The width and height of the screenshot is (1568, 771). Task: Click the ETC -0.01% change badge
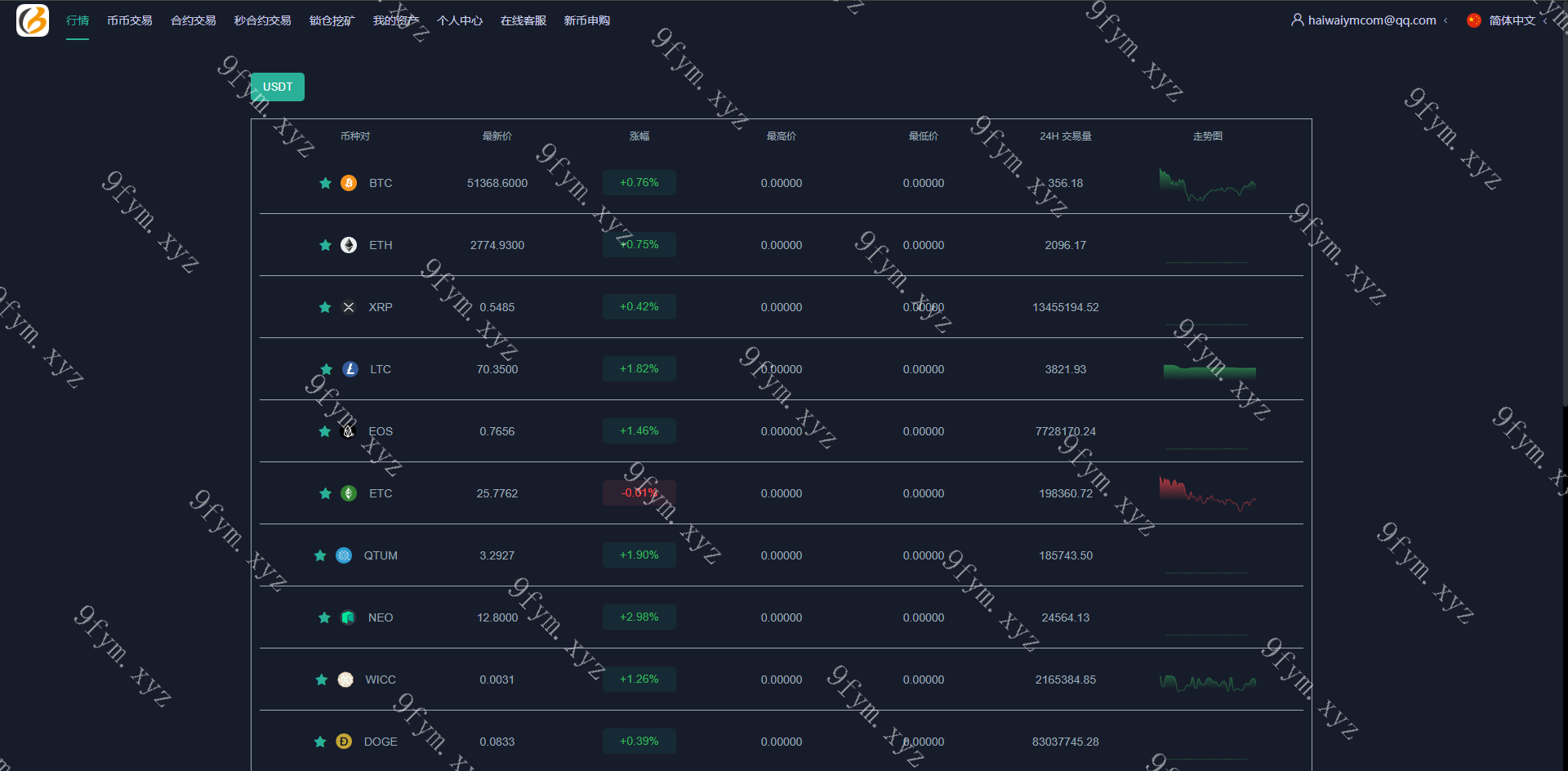click(x=639, y=492)
